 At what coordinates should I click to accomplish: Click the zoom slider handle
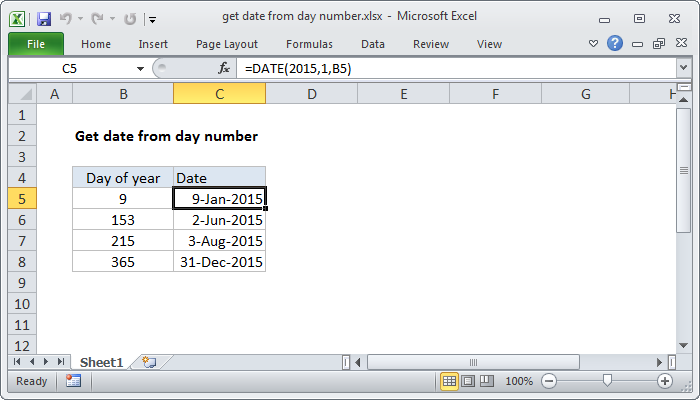[x=607, y=380]
